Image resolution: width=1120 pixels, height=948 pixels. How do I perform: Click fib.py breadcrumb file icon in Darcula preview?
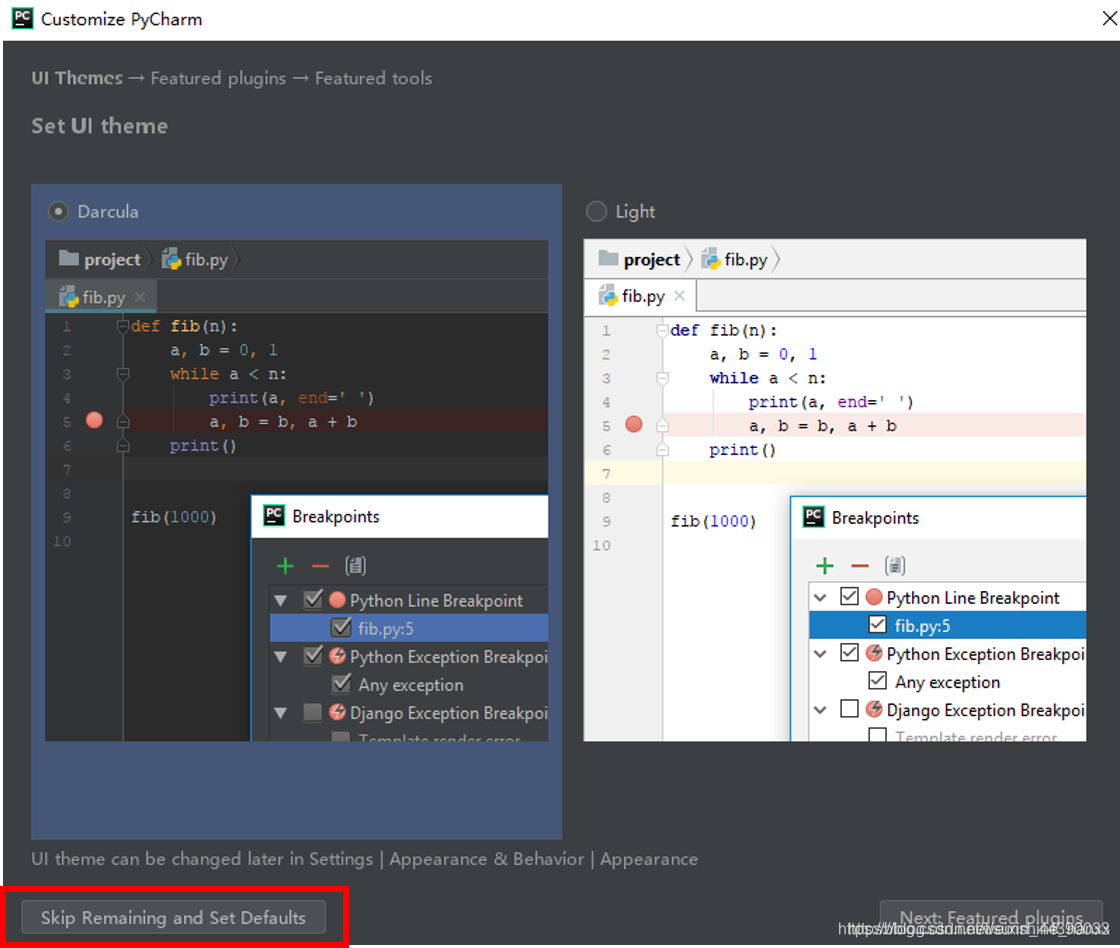coord(171,259)
